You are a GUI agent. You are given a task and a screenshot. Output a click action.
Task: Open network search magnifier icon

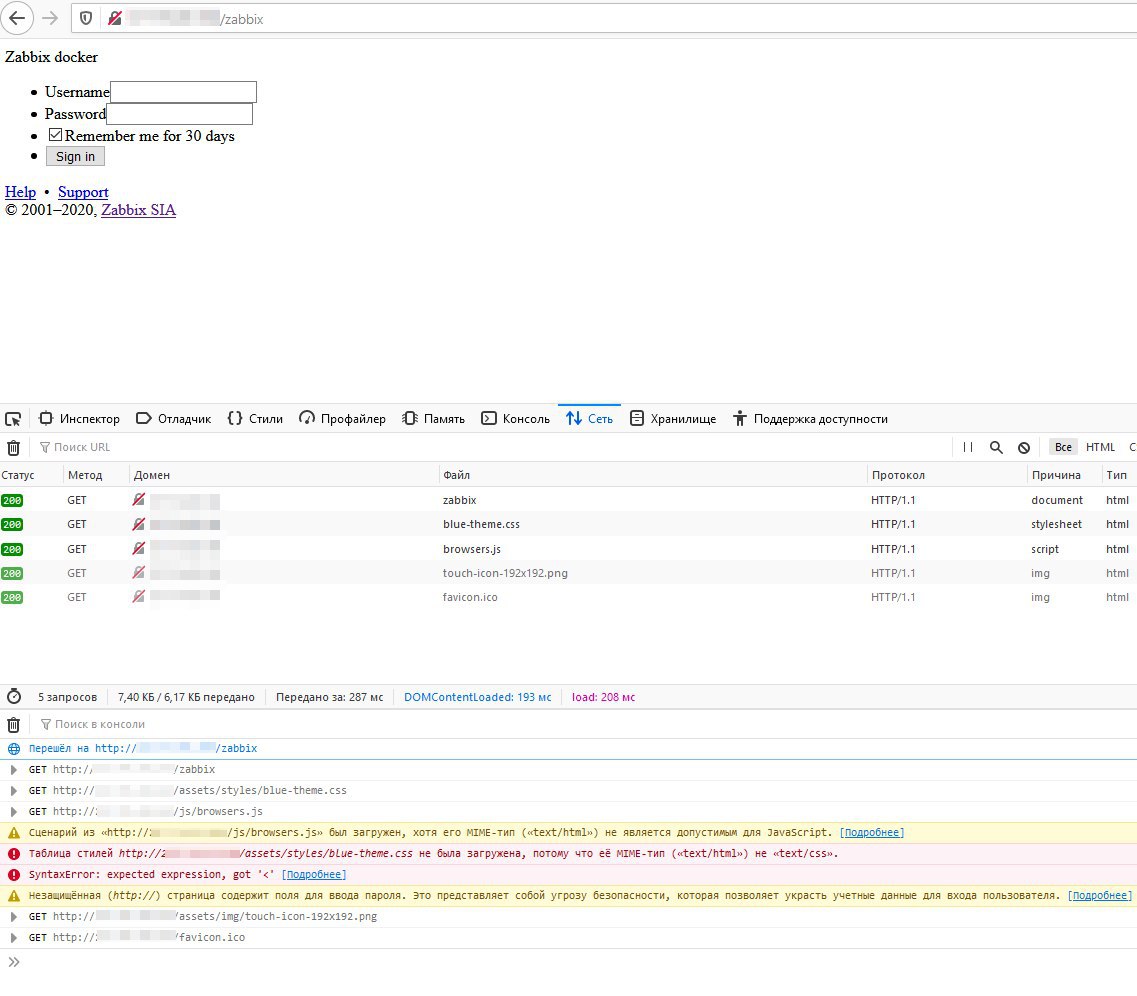pyautogui.click(x=996, y=447)
